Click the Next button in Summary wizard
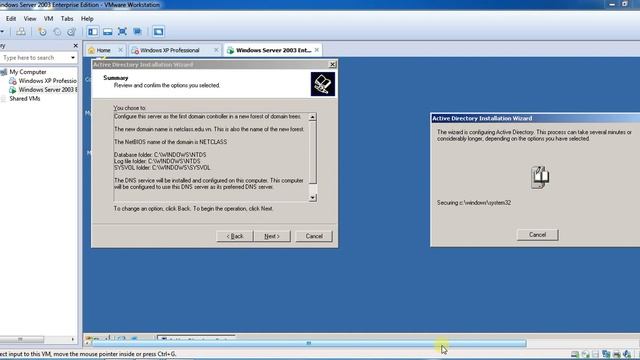 272,236
